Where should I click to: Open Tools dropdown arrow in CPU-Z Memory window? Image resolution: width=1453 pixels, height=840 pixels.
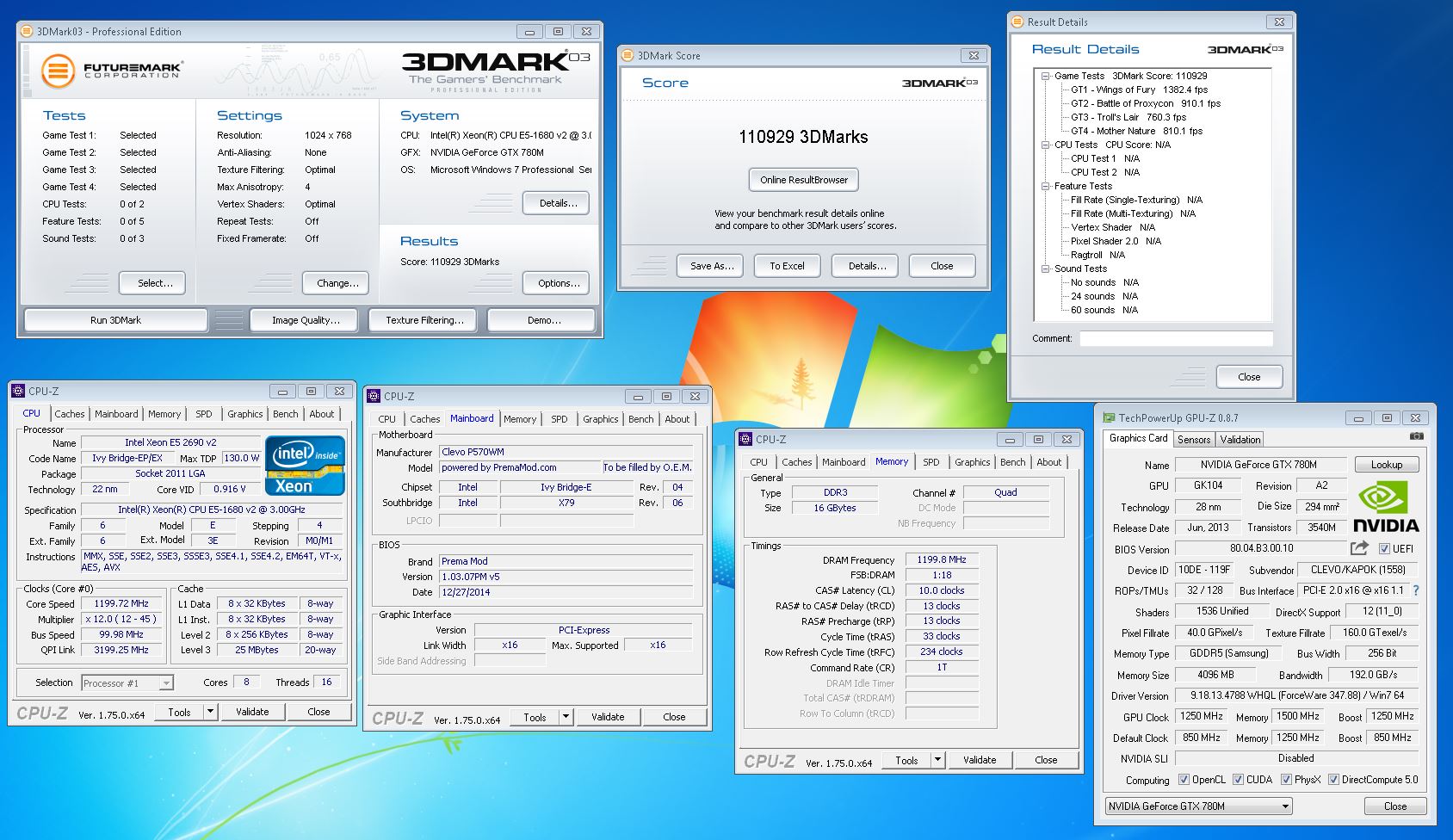937,760
